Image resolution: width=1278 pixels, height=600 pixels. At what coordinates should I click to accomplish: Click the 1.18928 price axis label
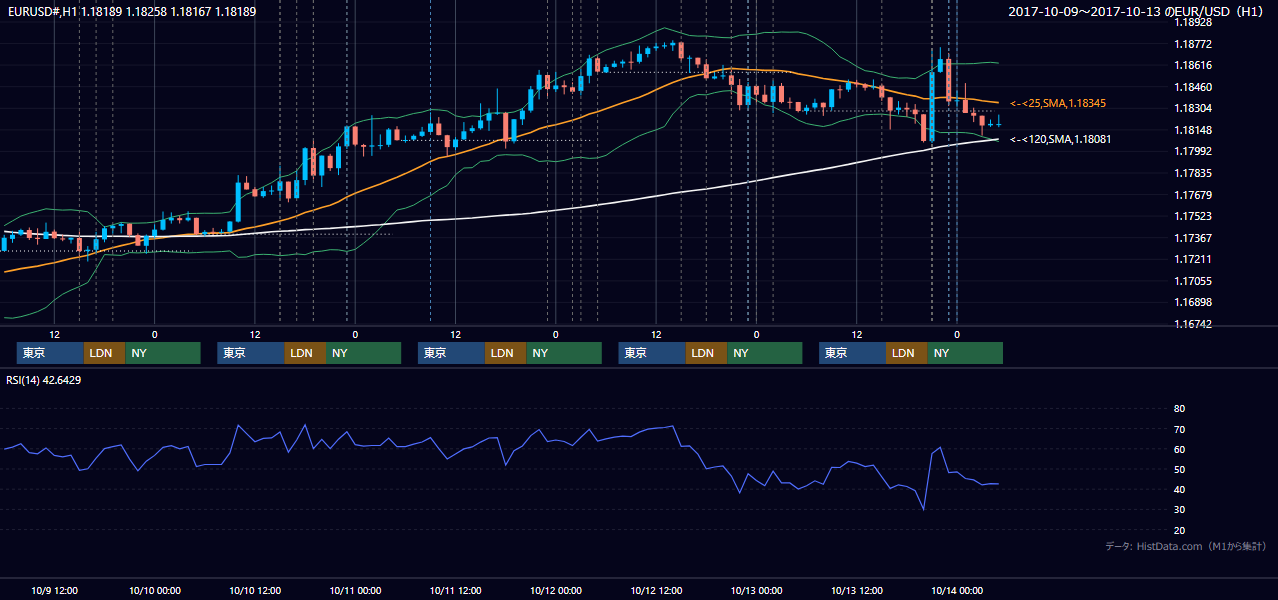coord(1193,22)
